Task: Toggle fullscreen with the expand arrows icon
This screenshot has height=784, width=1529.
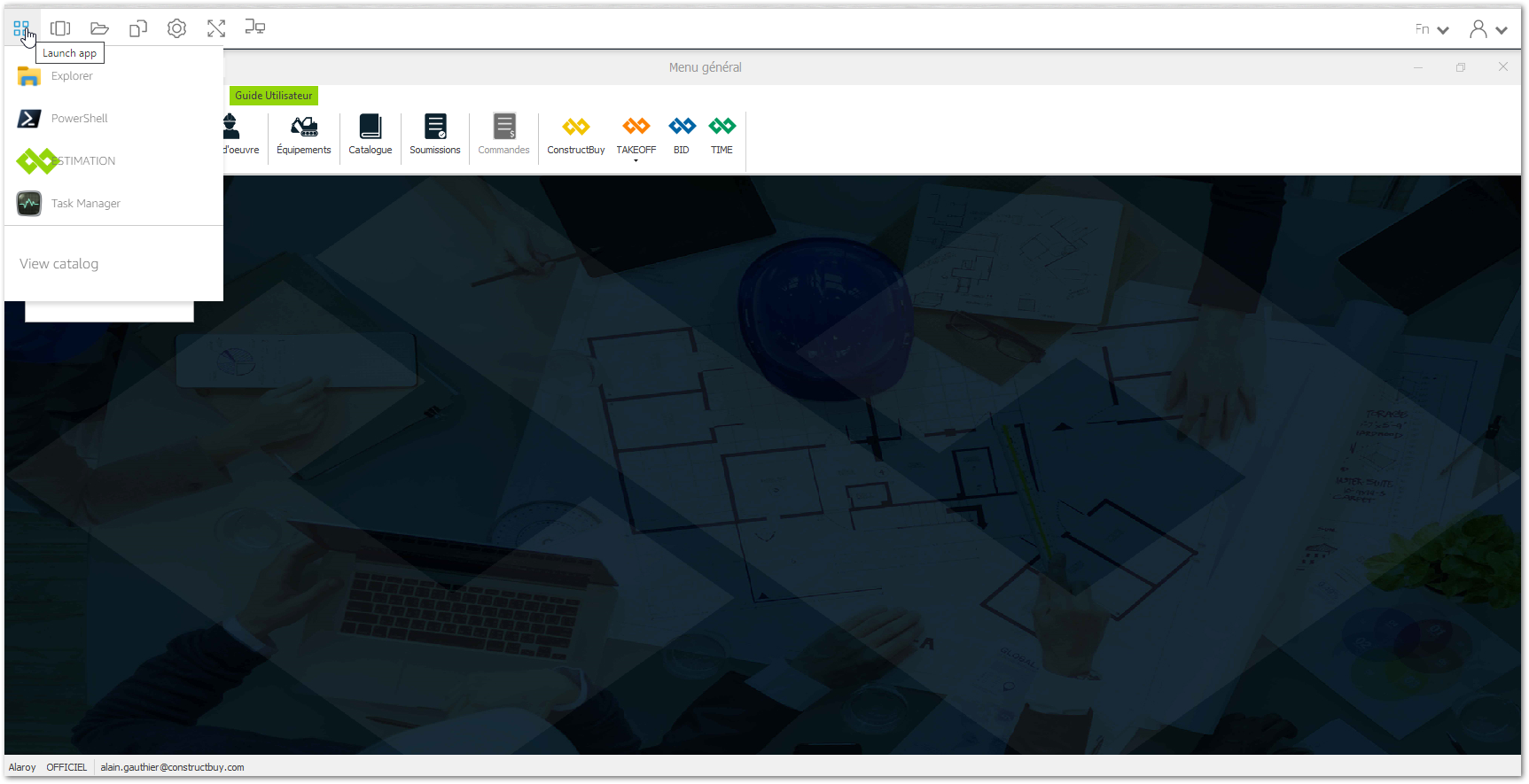Action: [216, 28]
